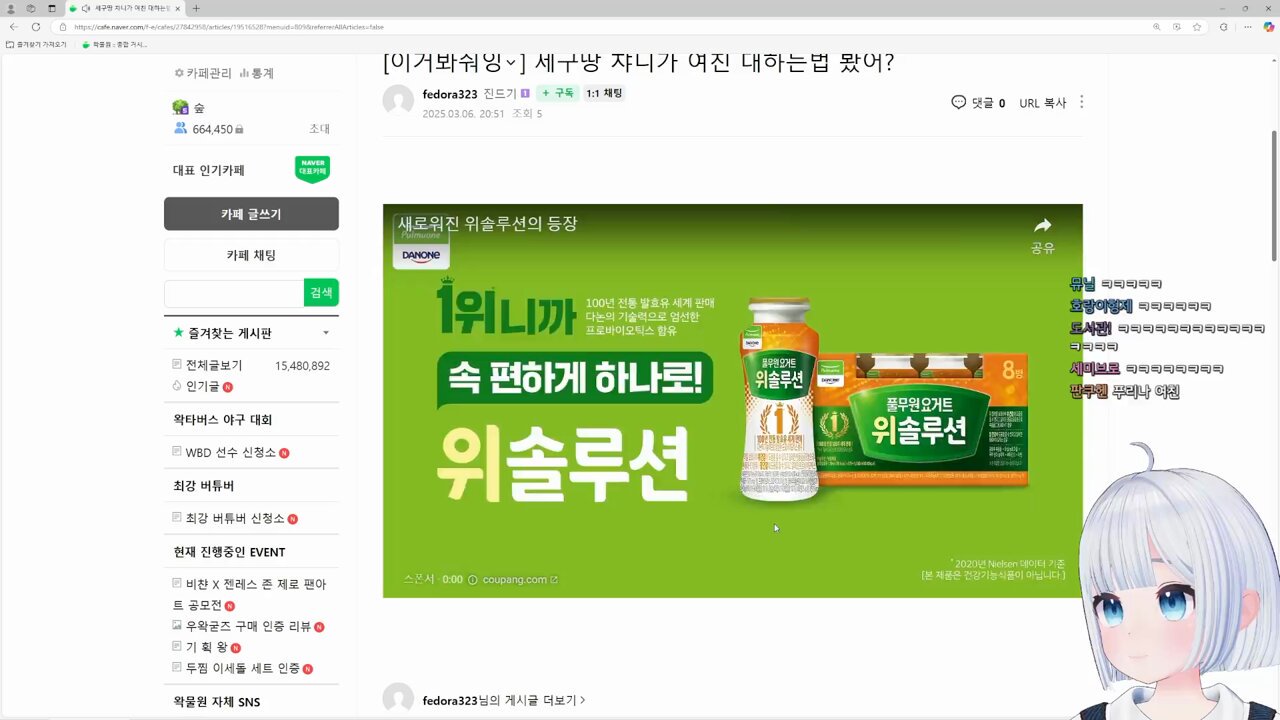Collapse 즐겨찾는 게시판 dropdown arrow
The width and height of the screenshot is (1280, 720).
tap(326, 333)
